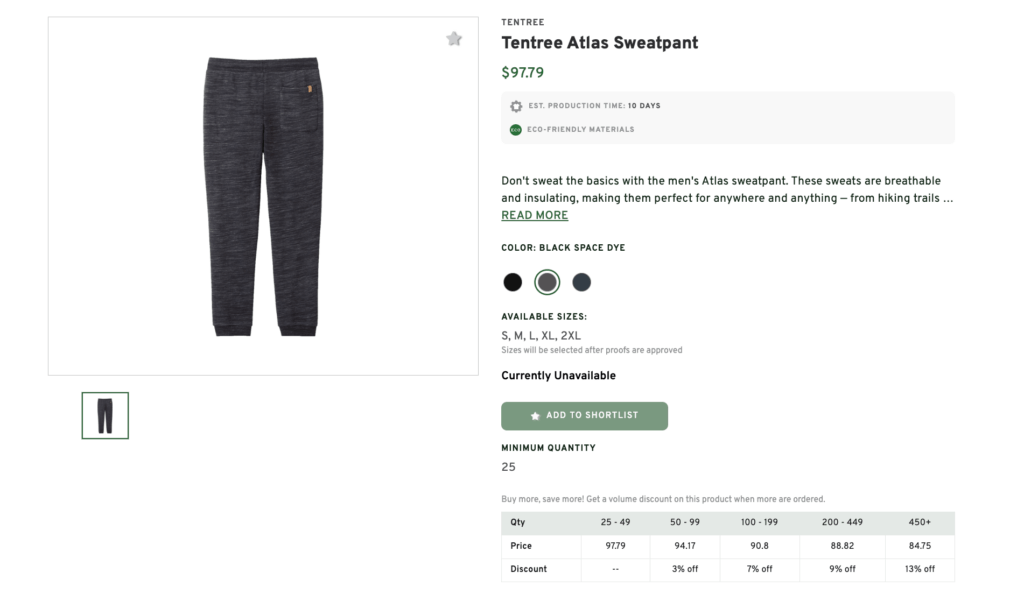This screenshot has width=1024, height=594.
Task: Click the $97.79 price text
Action: (522, 72)
